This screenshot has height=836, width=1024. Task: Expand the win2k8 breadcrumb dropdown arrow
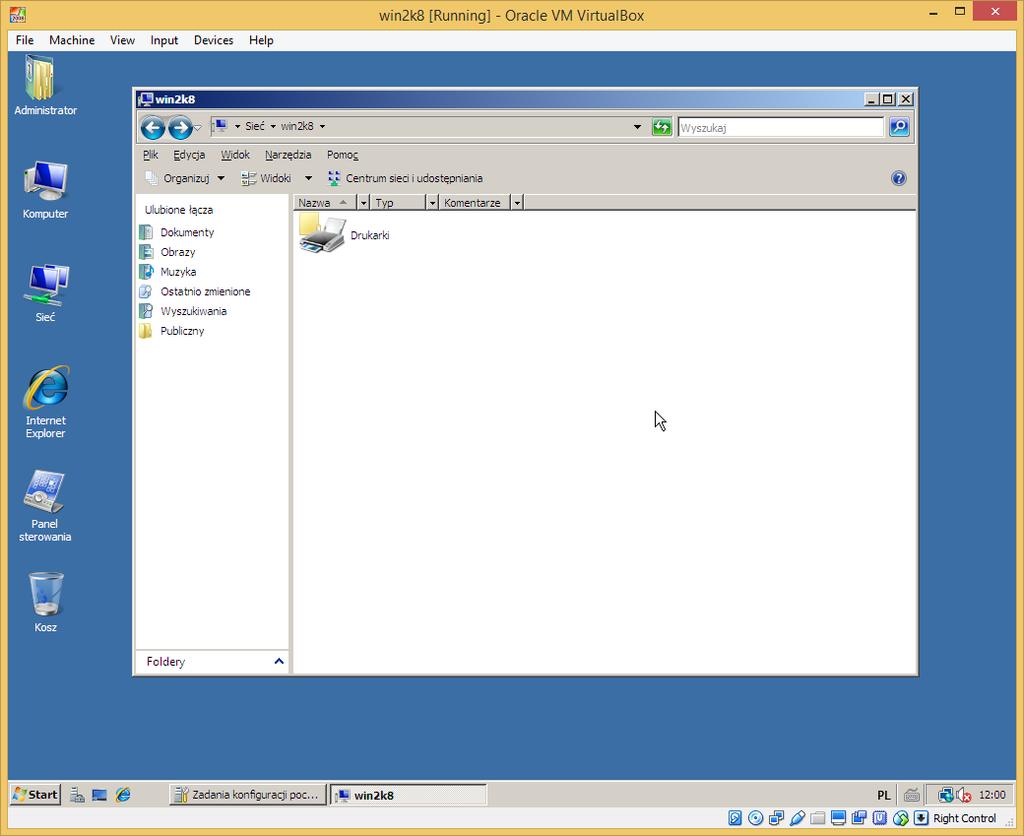click(322, 127)
